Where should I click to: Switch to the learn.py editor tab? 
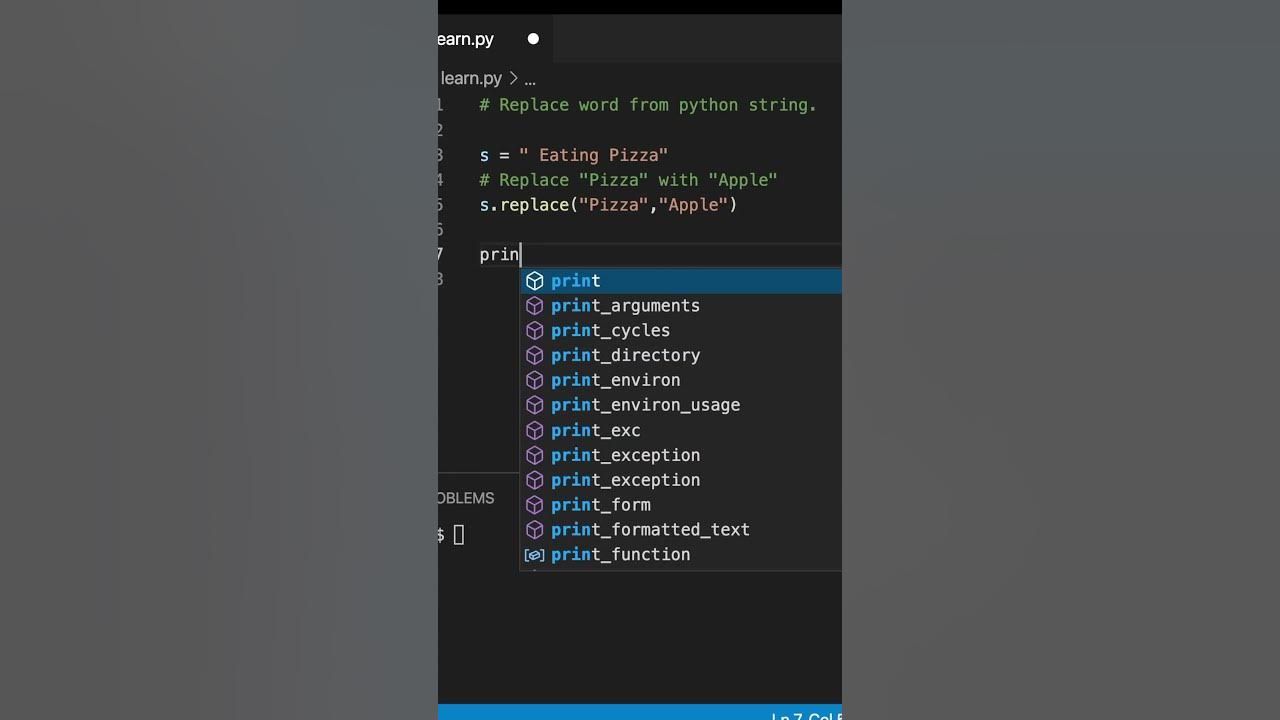pyautogui.click(x=468, y=39)
